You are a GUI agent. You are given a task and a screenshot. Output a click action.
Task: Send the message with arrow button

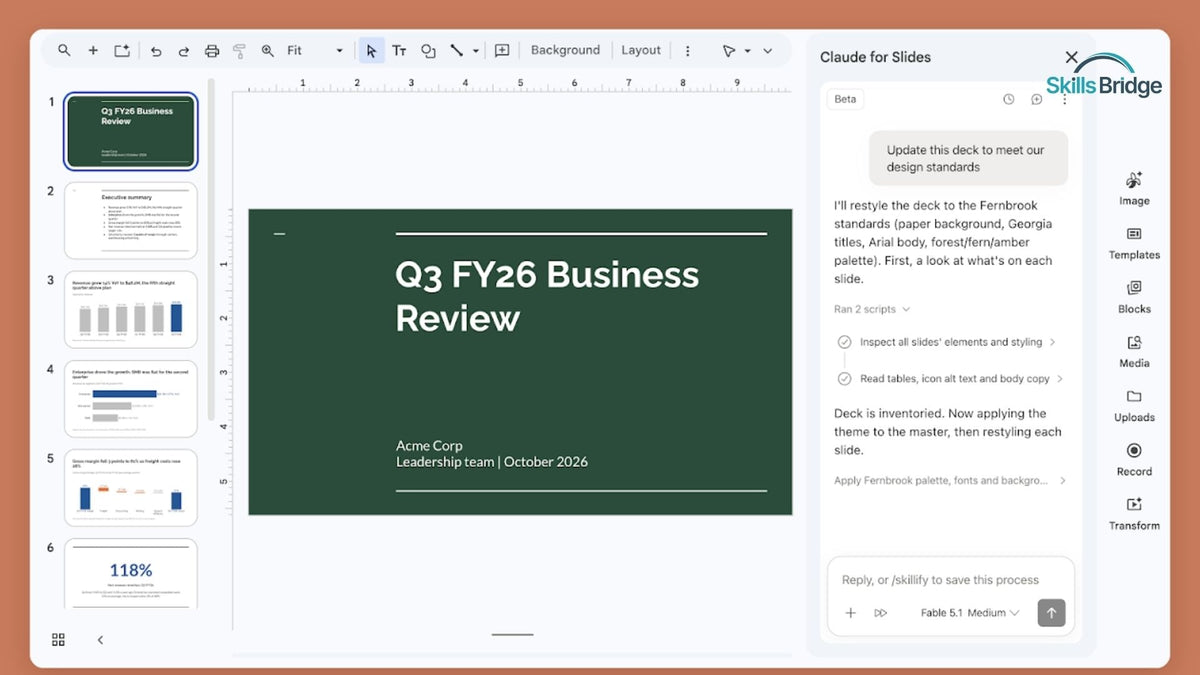coord(1051,613)
